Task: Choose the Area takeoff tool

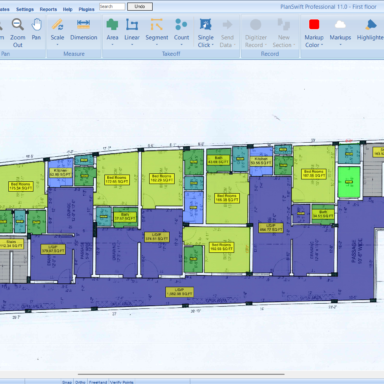Action: pyautogui.click(x=112, y=32)
